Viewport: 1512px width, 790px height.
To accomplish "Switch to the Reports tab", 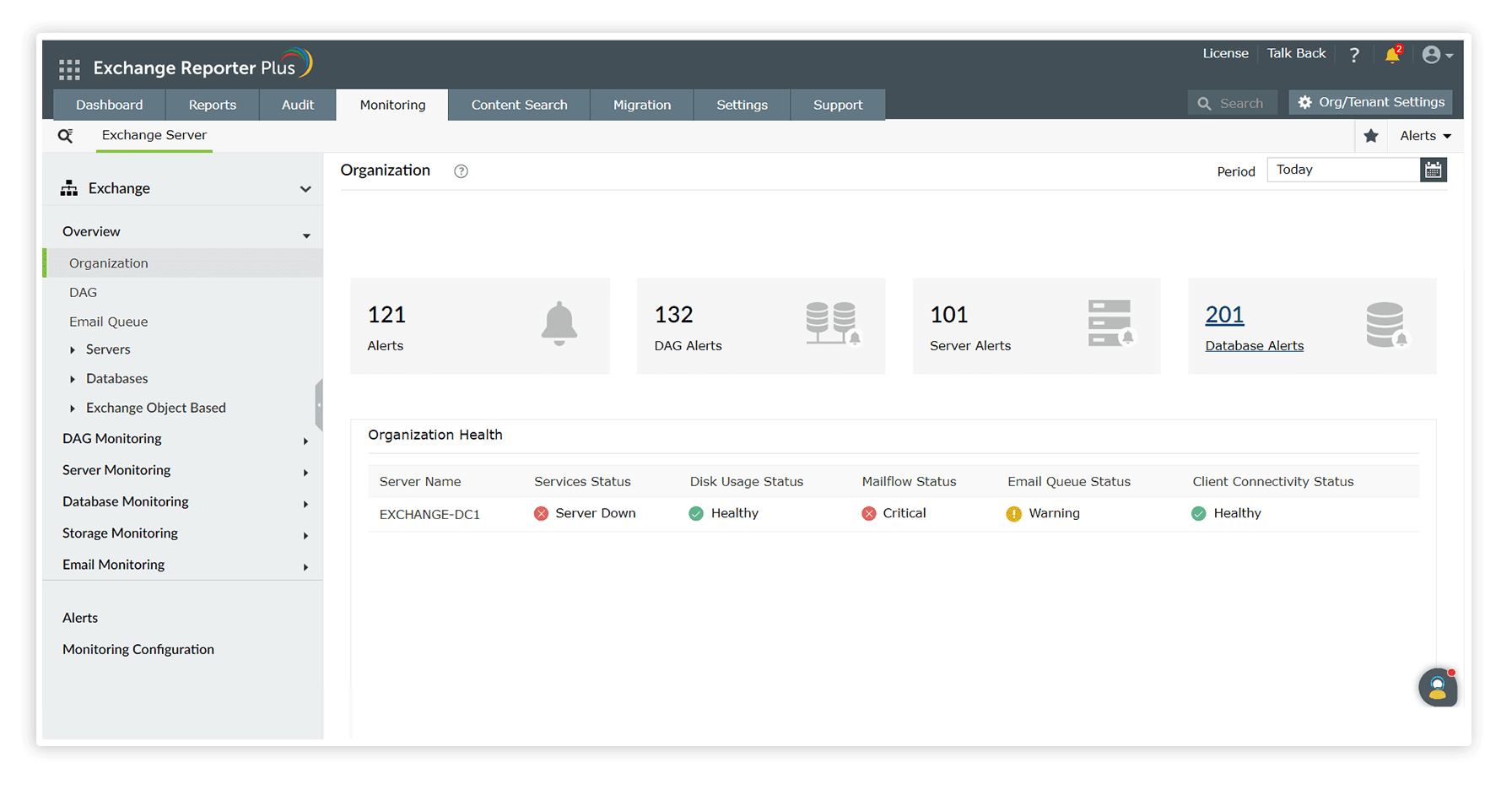I will [213, 105].
